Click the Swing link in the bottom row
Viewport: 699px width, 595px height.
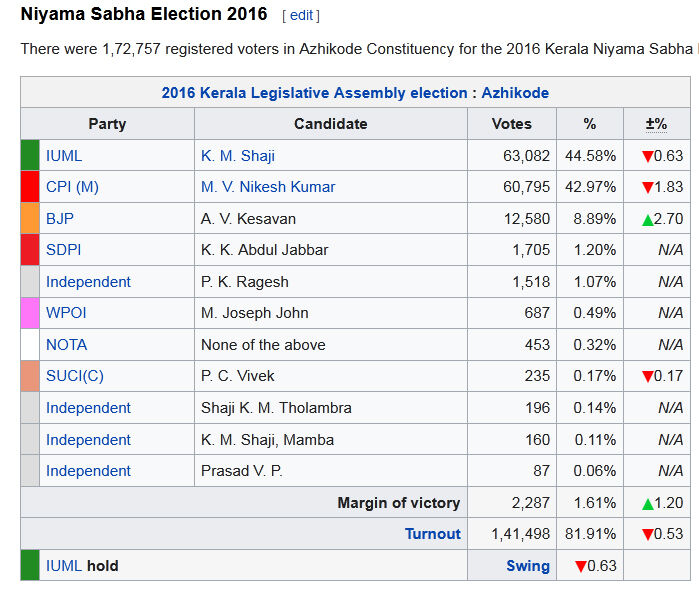pos(528,566)
